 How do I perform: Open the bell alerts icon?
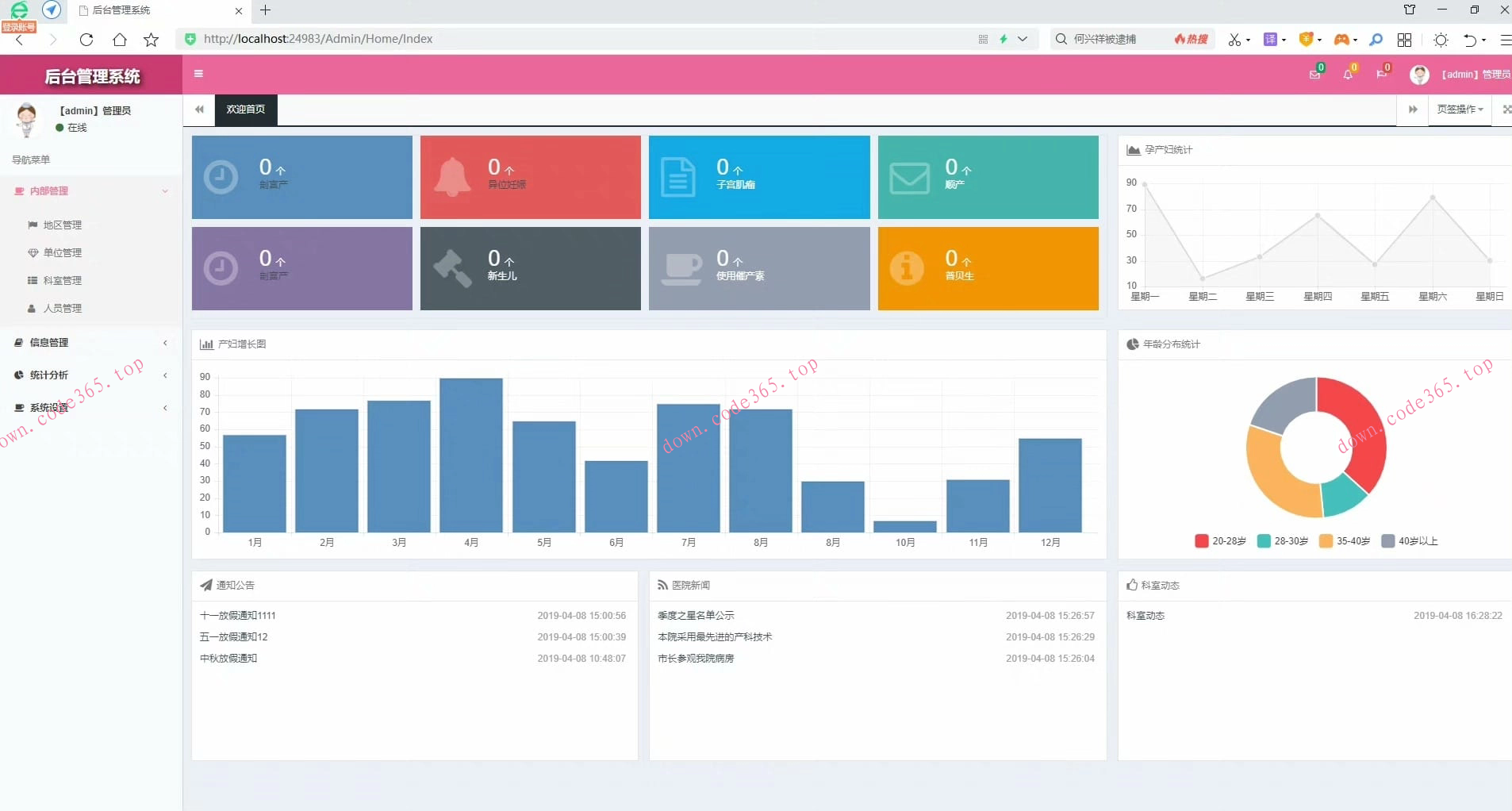click(x=1348, y=75)
